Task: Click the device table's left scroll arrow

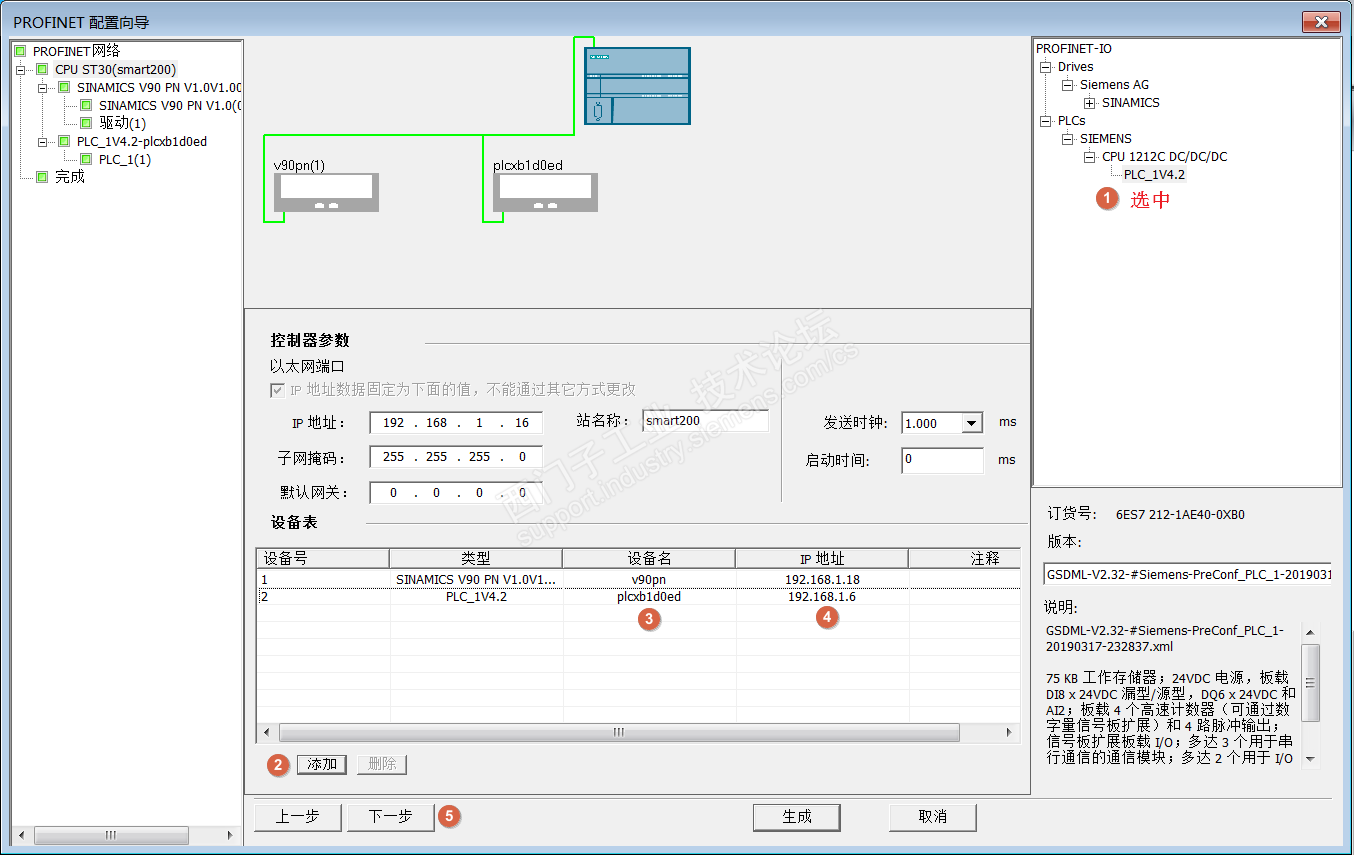Action: pos(265,733)
